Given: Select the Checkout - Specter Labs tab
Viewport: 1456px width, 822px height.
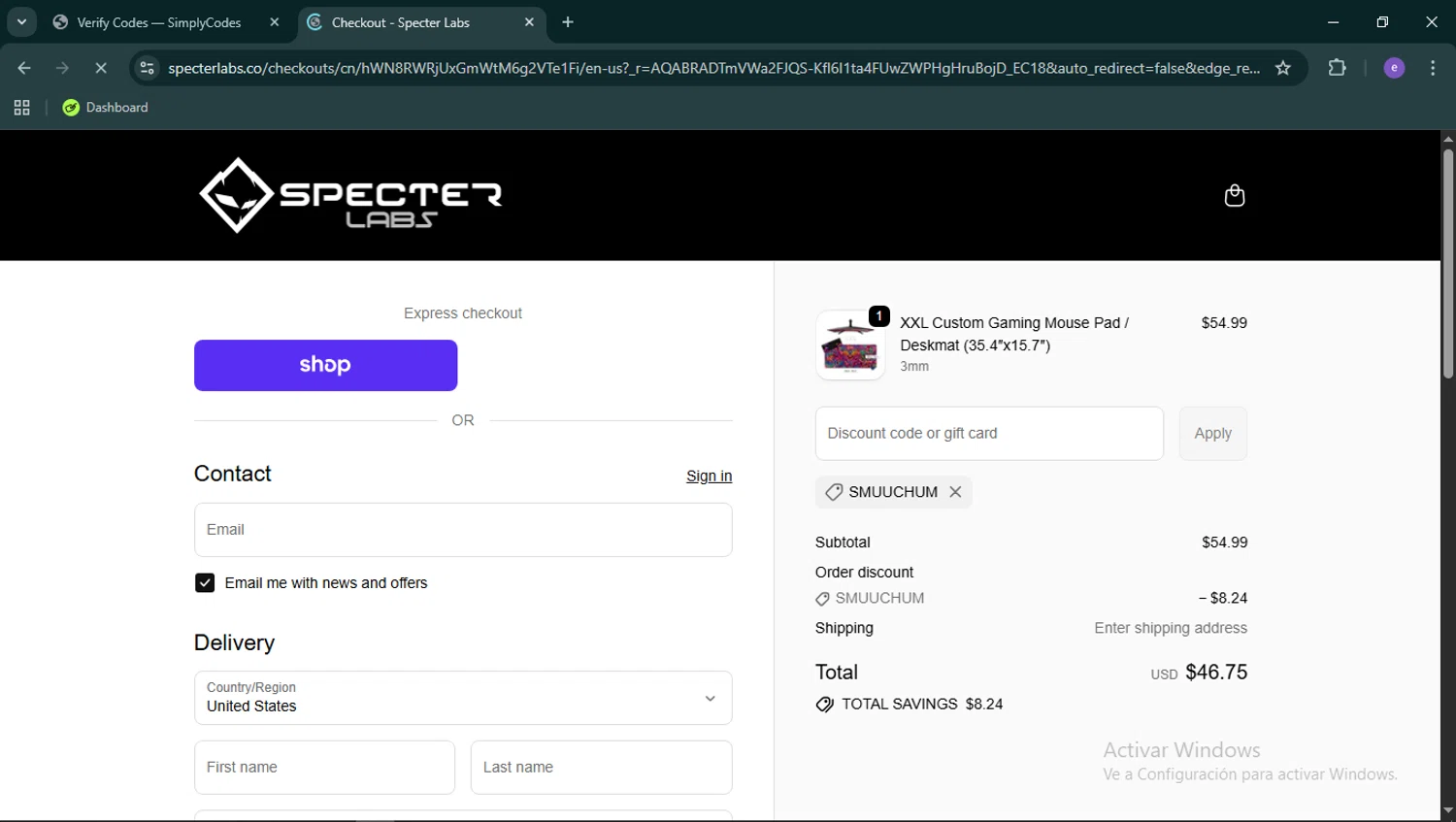Looking at the screenshot, I should [401, 22].
